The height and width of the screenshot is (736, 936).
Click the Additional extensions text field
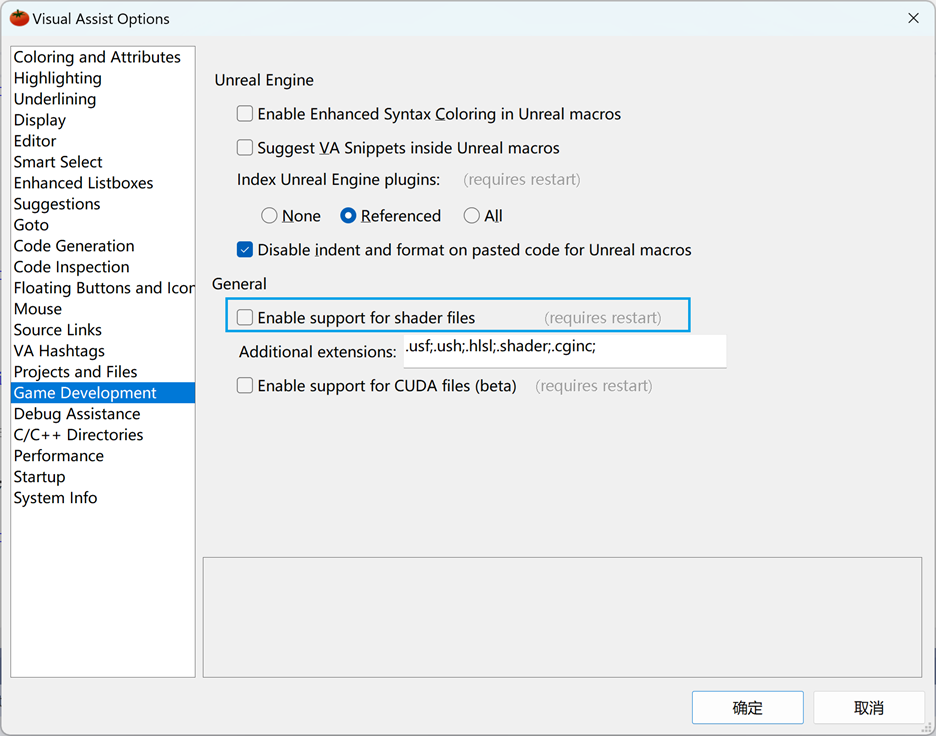click(564, 351)
